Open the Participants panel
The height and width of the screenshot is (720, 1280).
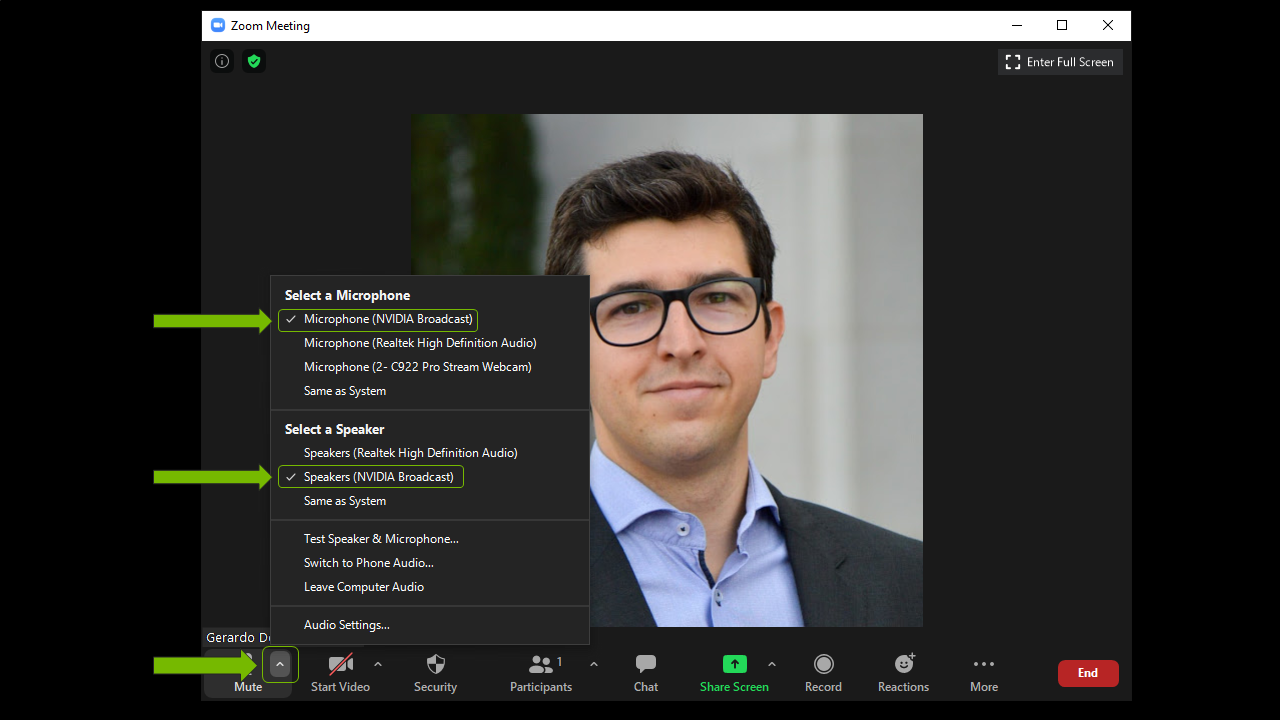tap(541, 673)
